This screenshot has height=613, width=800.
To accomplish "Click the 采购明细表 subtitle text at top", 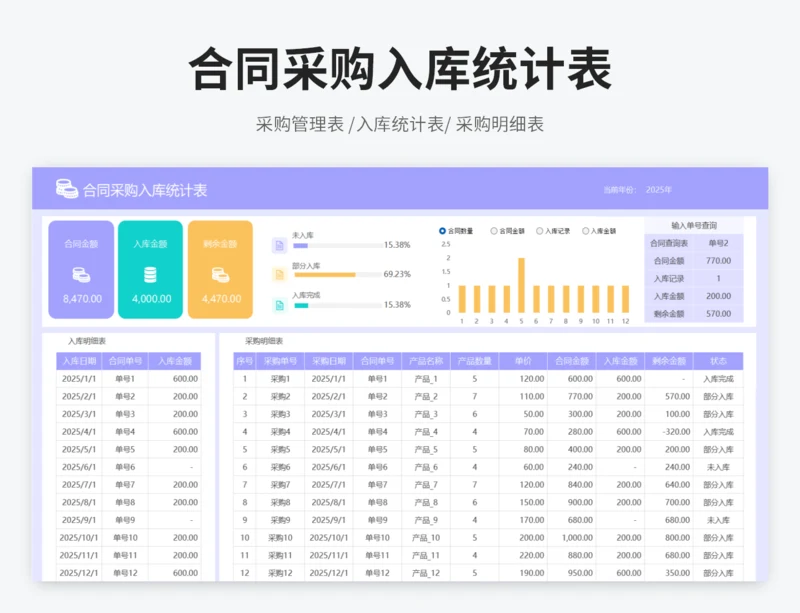I will click(x=499, y=124).
